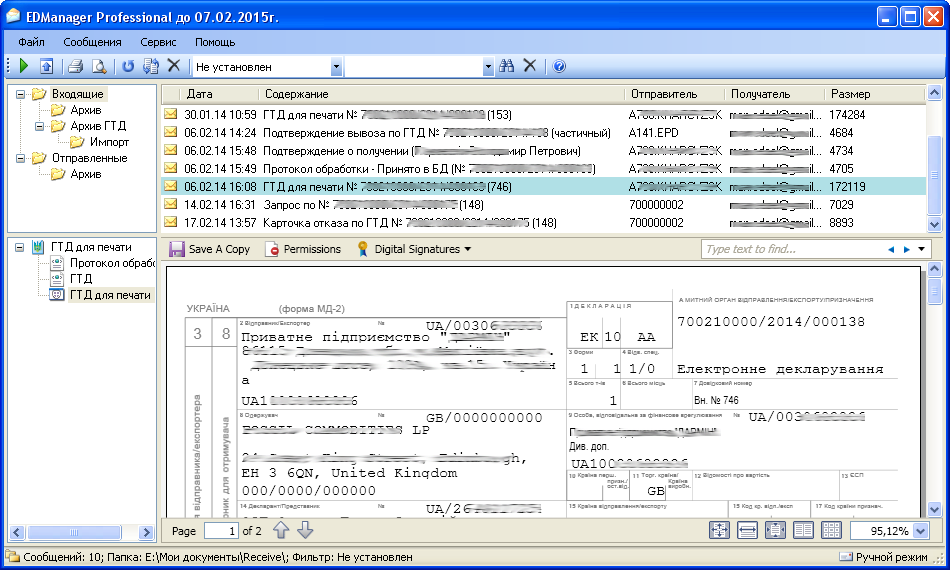The image size is (950, 570).
Task: Click the fit page view icon
Action: pos(719,531)
